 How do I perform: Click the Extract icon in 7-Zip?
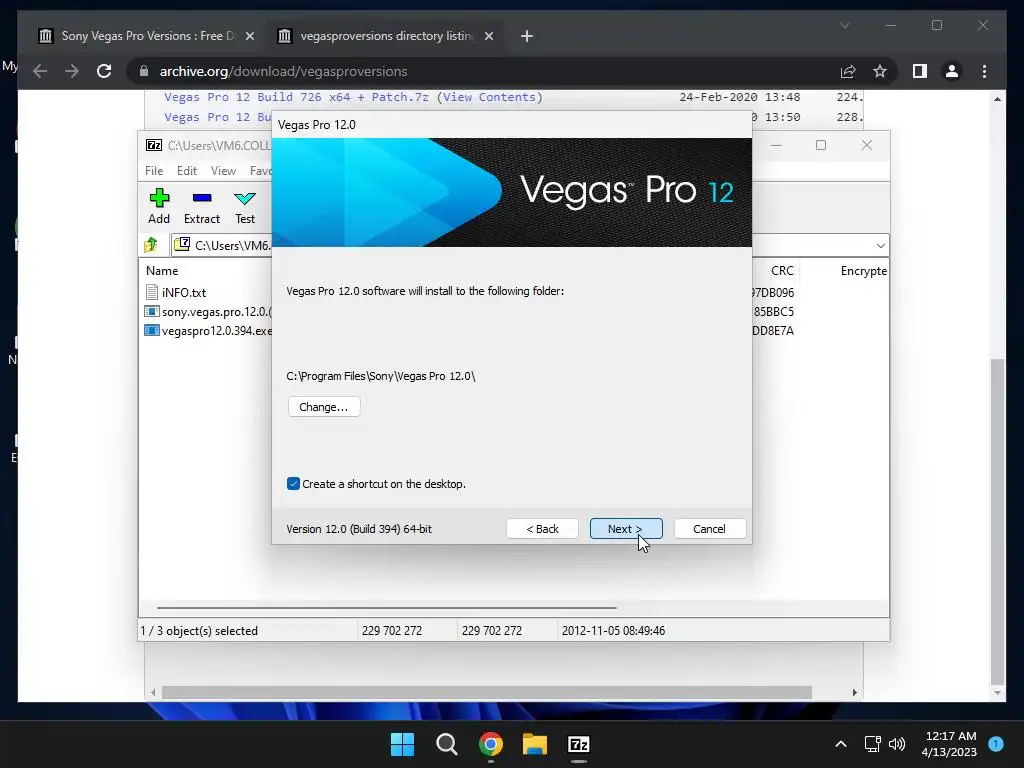pyautogui.click(x=202, y=206)
